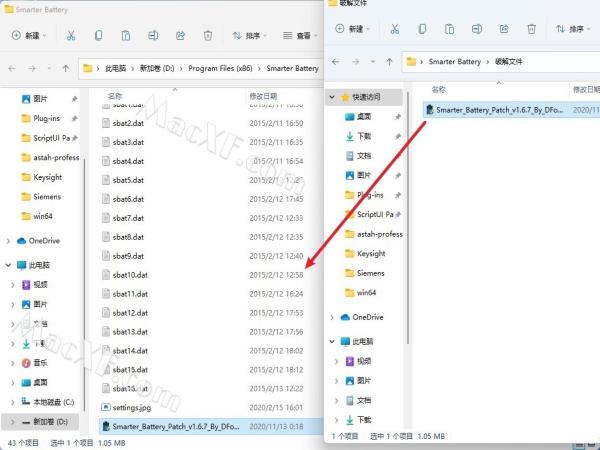Click 新加卷 (D:) breadcrumb in address bar
This screenshot has height=450, width=600.
(157, 68)
